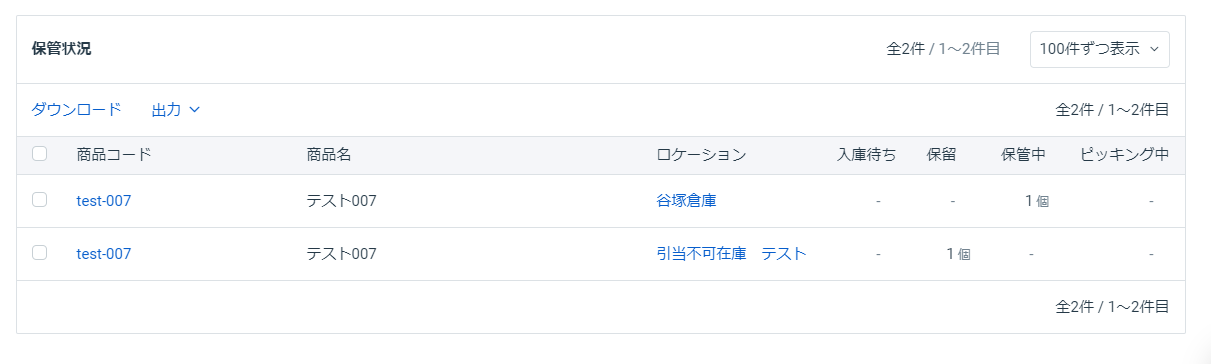Open the test-007 link in the second row
The height and width of the screenshot is (364, 1211).
click(104, 254)
